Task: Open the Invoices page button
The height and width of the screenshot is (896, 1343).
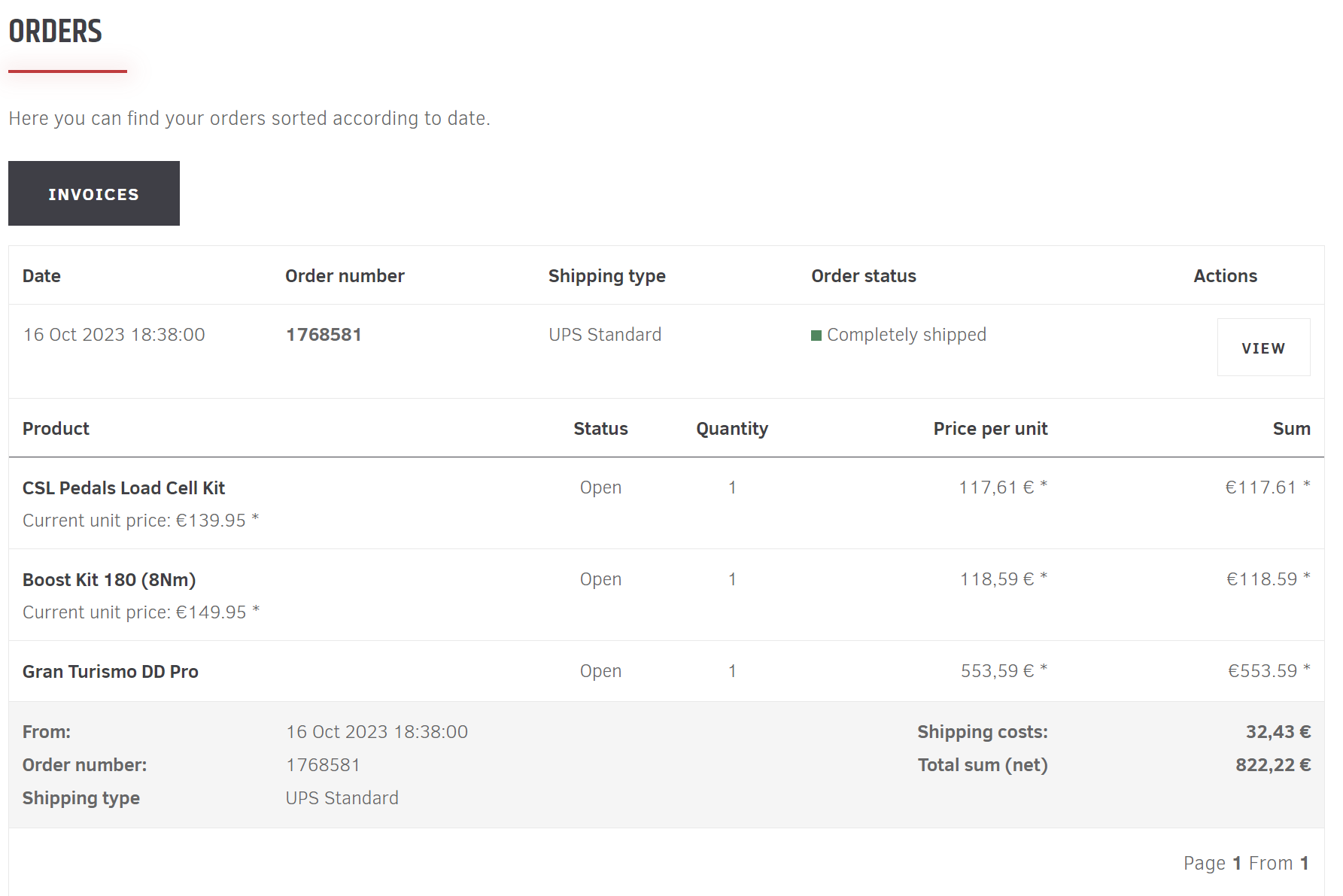Action: (94, 193)
